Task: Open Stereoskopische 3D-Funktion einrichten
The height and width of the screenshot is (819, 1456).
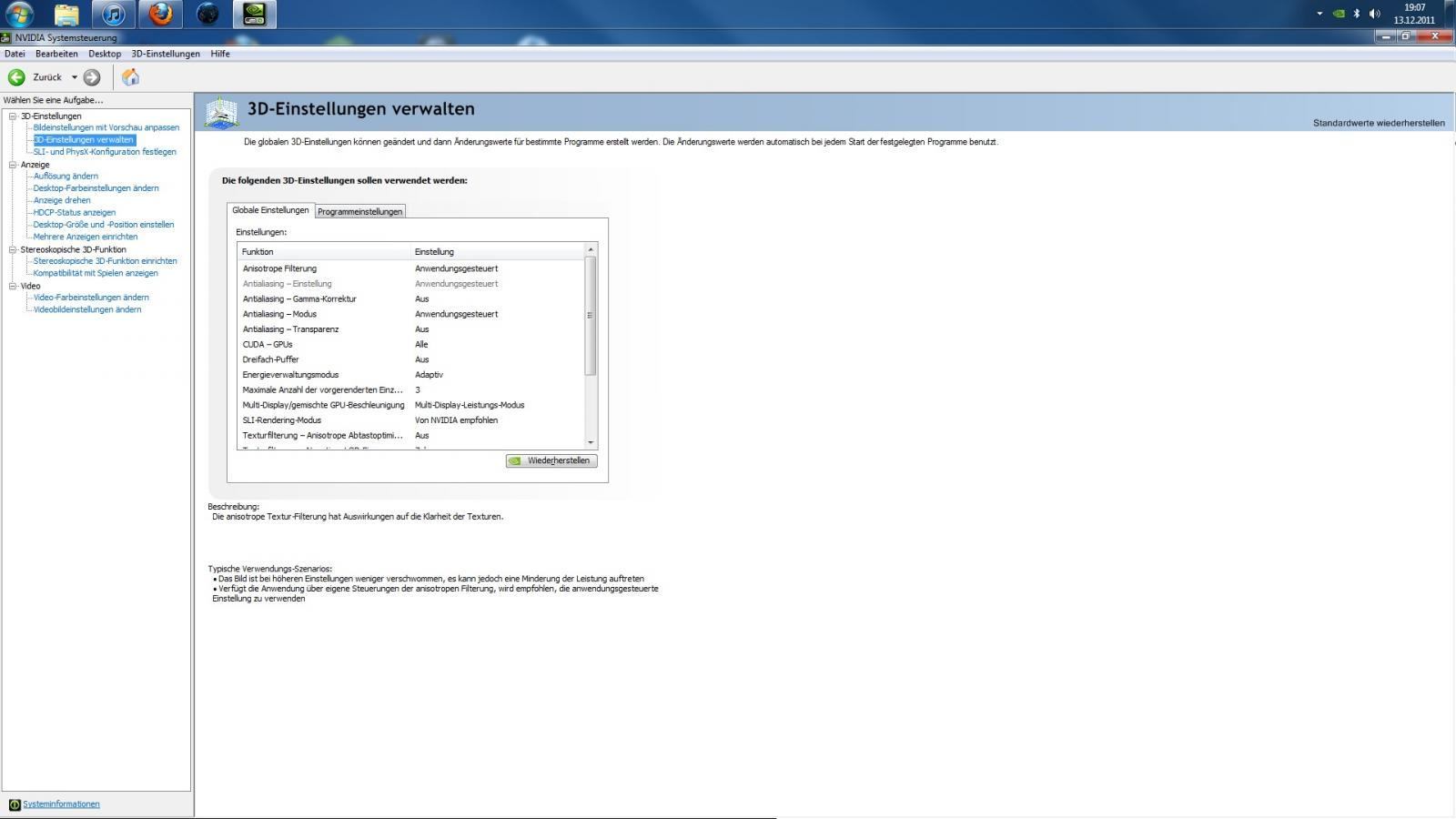Action: [106, 261]
